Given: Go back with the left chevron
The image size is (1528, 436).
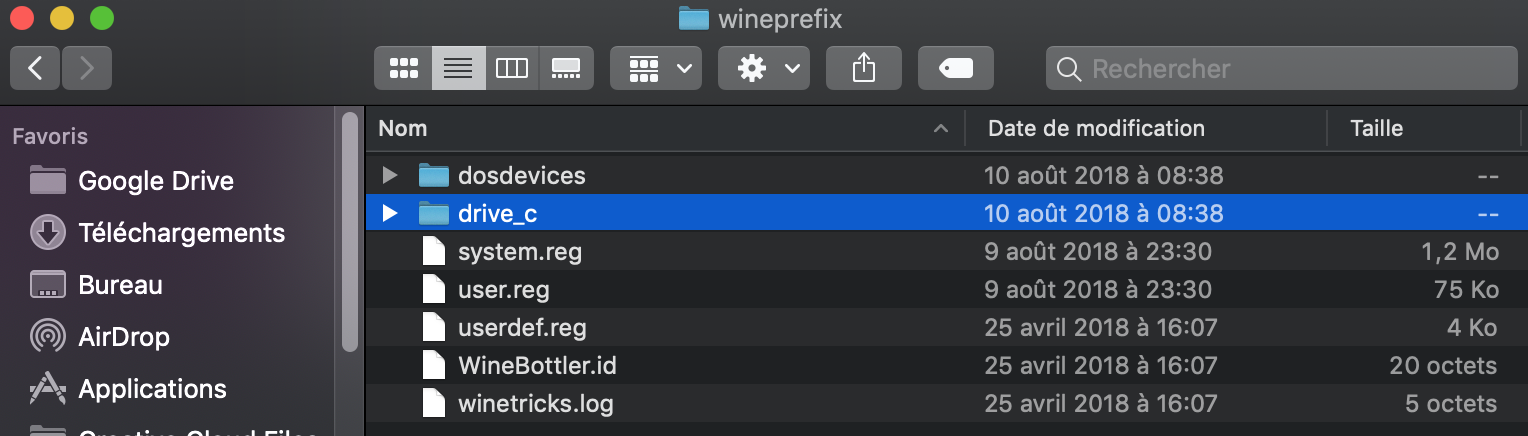Looking at the screenshot, I should 36,68.
